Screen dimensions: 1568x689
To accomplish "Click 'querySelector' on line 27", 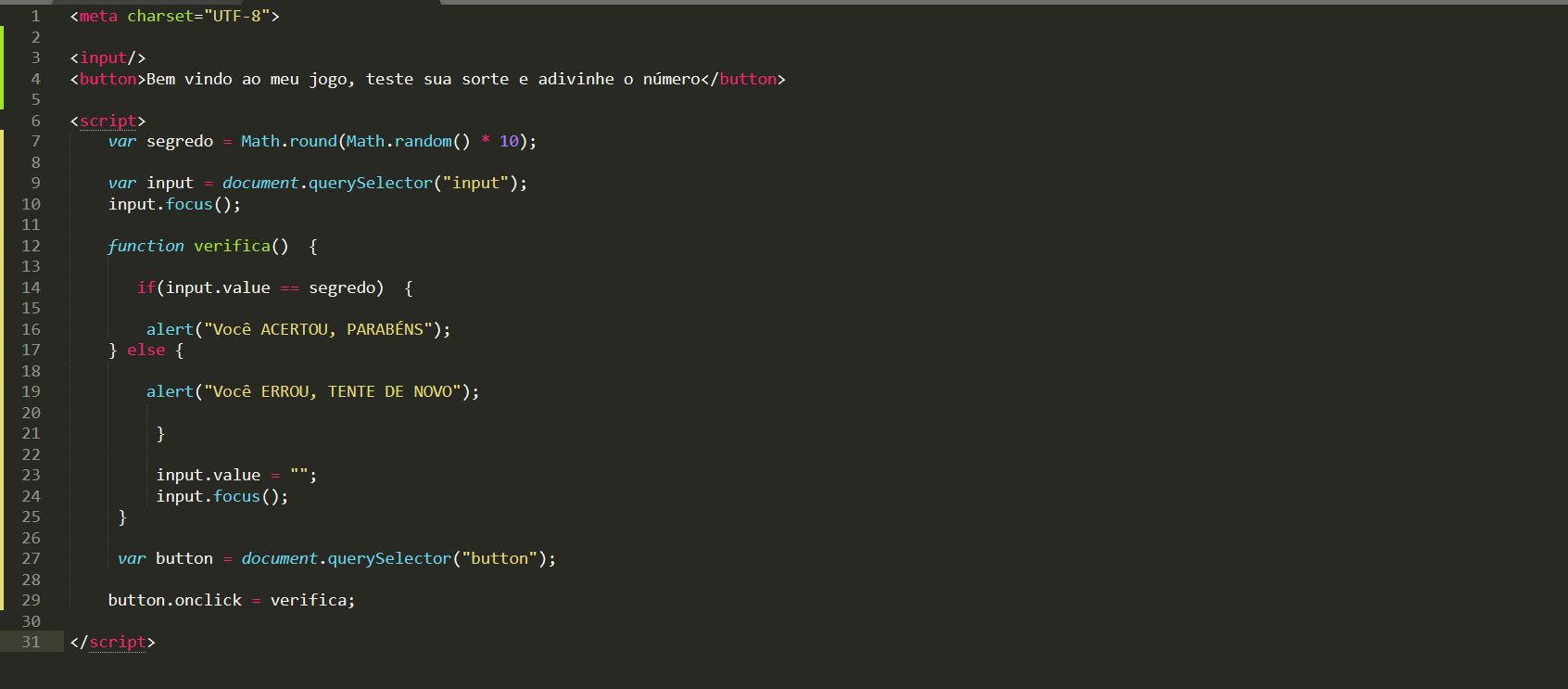I will click(389, 558).
